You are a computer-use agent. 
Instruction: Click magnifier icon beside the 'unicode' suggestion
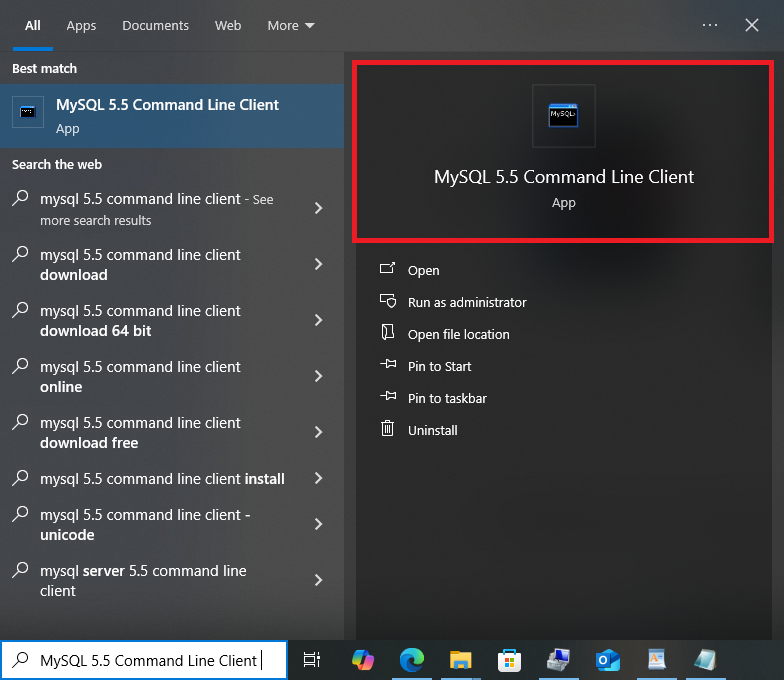[20, 514]
